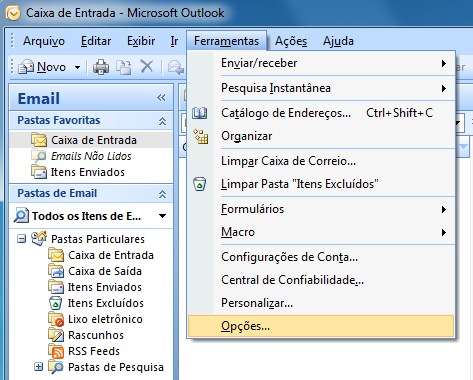The height and width of the screenshot is (380, 473).
Task: Open the Ajuda menu
Action: tap(338, 41)
